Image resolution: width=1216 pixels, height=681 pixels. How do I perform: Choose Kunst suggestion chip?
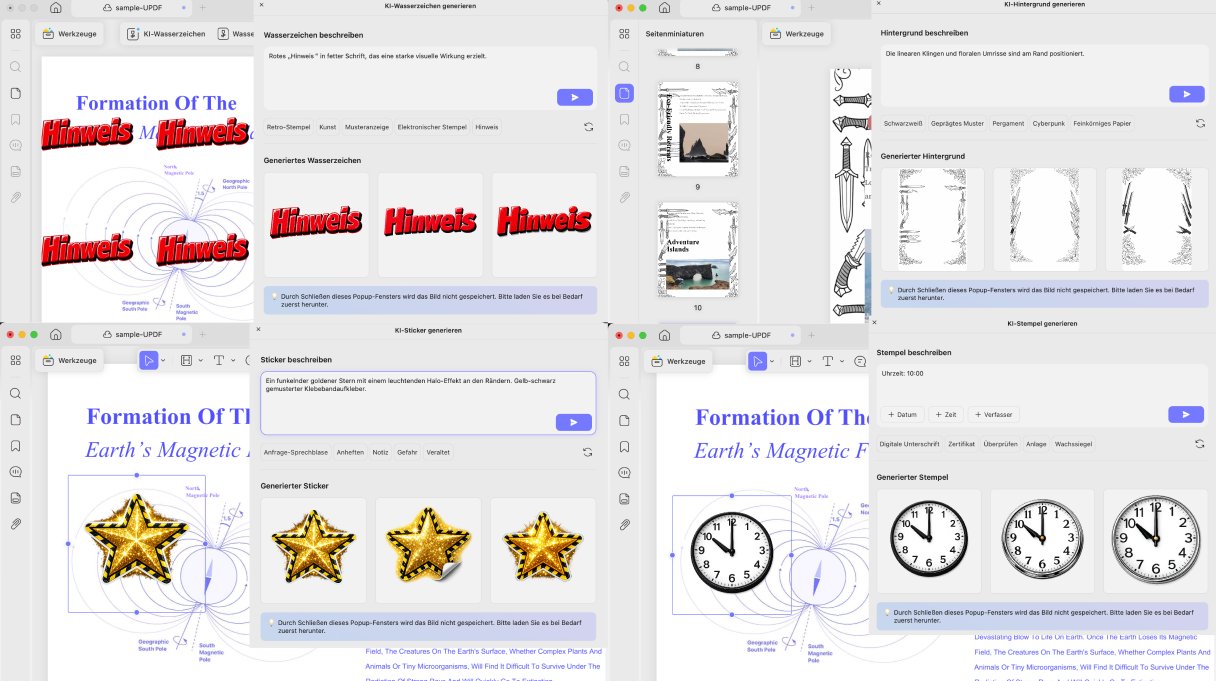(328, 127)
